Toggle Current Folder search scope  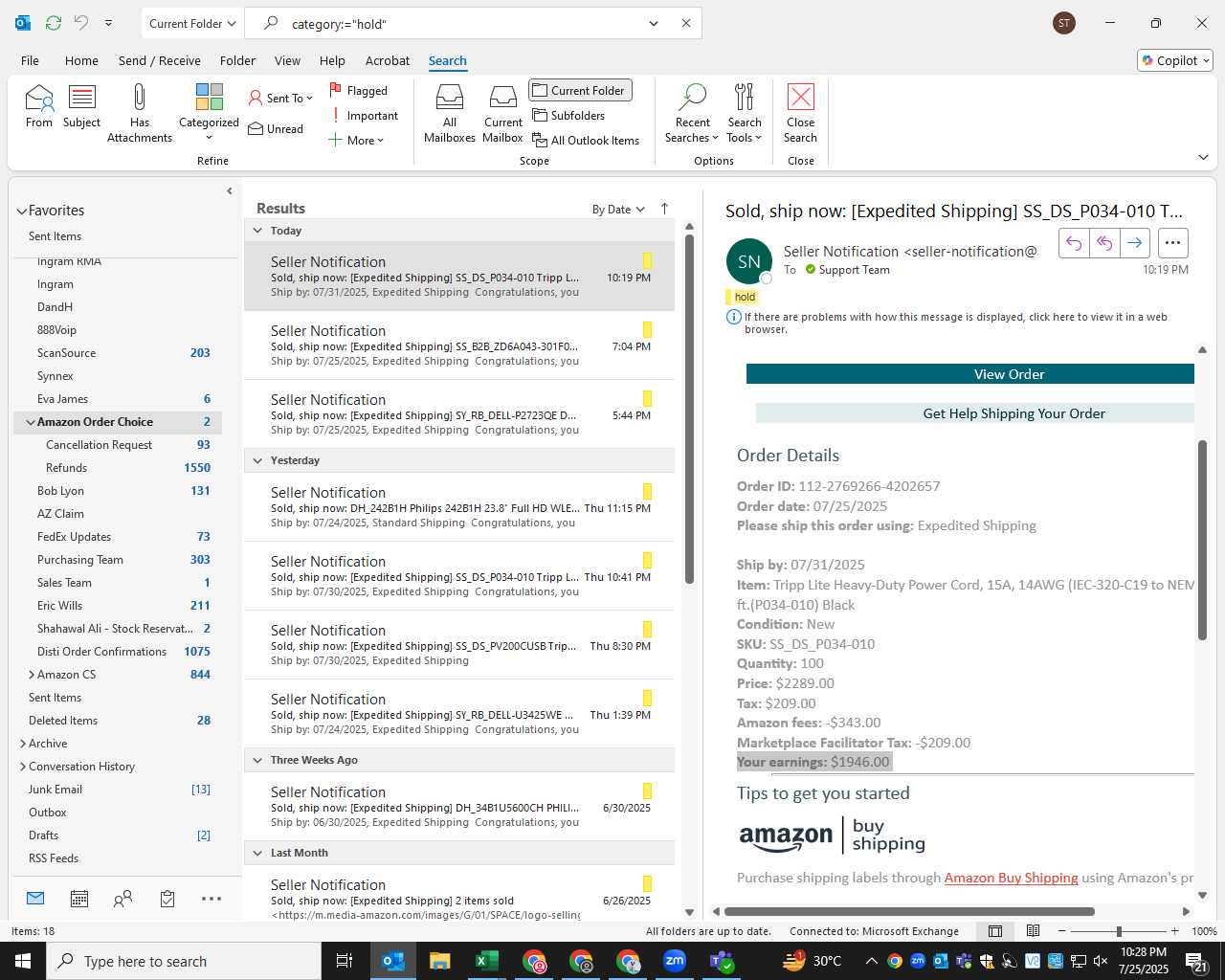(x=580, y=90)
